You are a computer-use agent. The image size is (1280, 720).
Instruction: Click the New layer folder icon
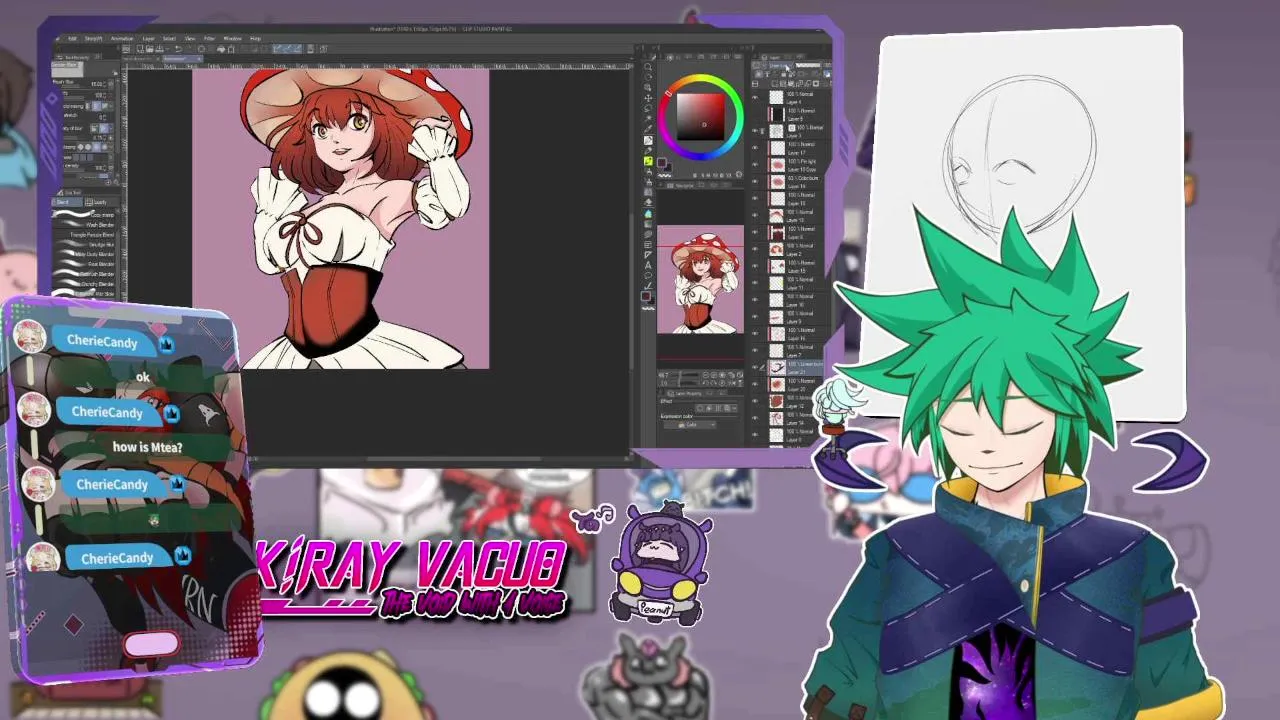[x=790, y=84]
